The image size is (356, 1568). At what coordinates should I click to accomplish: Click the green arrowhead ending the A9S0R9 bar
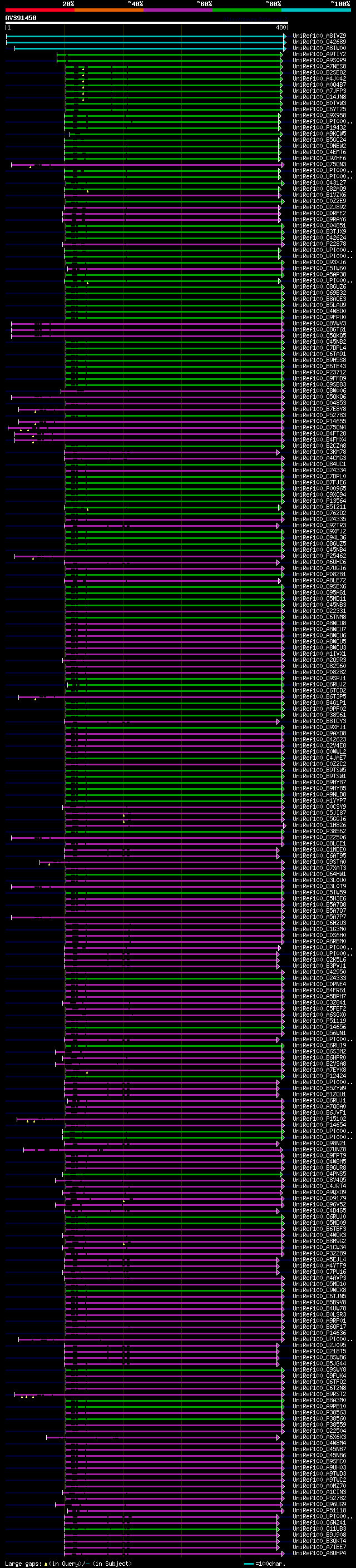281,60
